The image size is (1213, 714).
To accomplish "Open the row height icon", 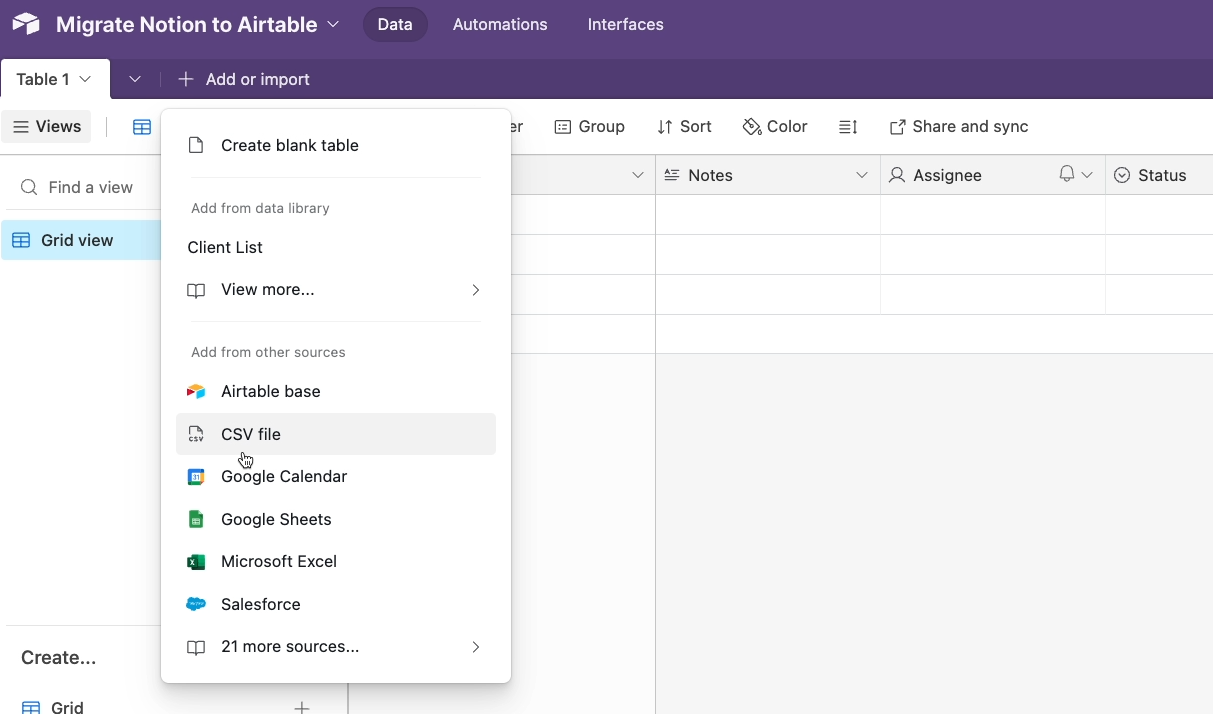I will point(848,127).
